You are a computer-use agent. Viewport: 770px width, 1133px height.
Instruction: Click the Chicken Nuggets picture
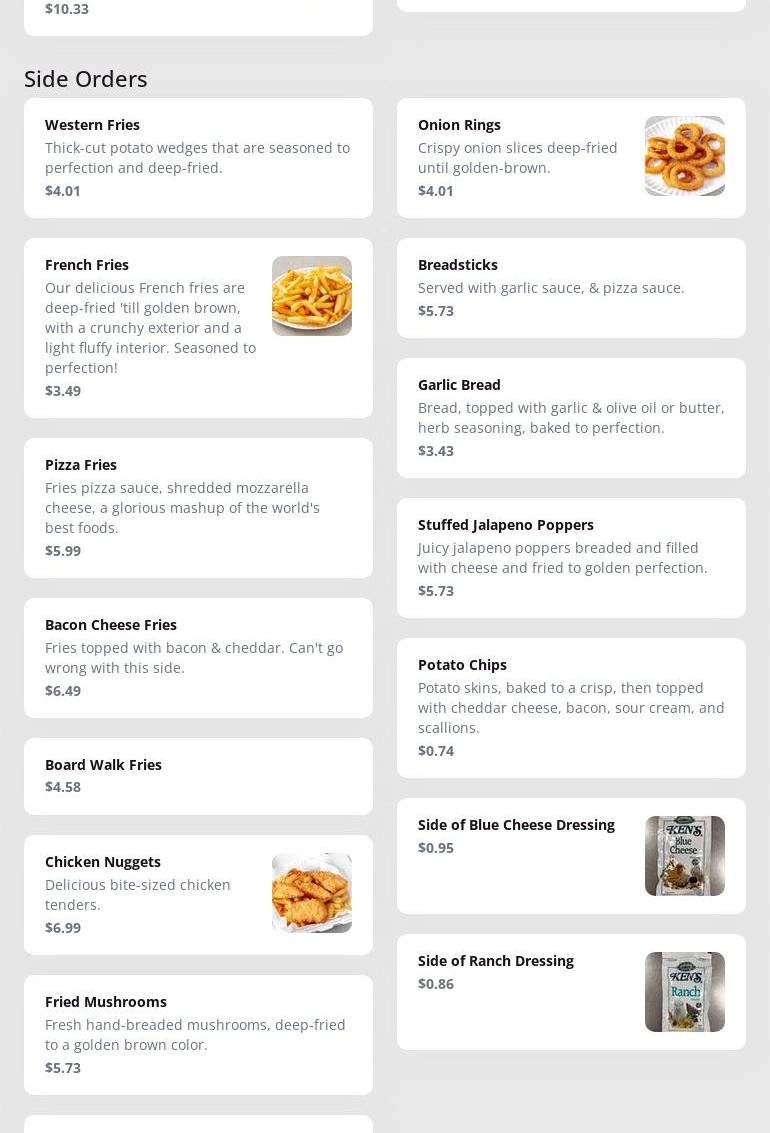(312, 893)
